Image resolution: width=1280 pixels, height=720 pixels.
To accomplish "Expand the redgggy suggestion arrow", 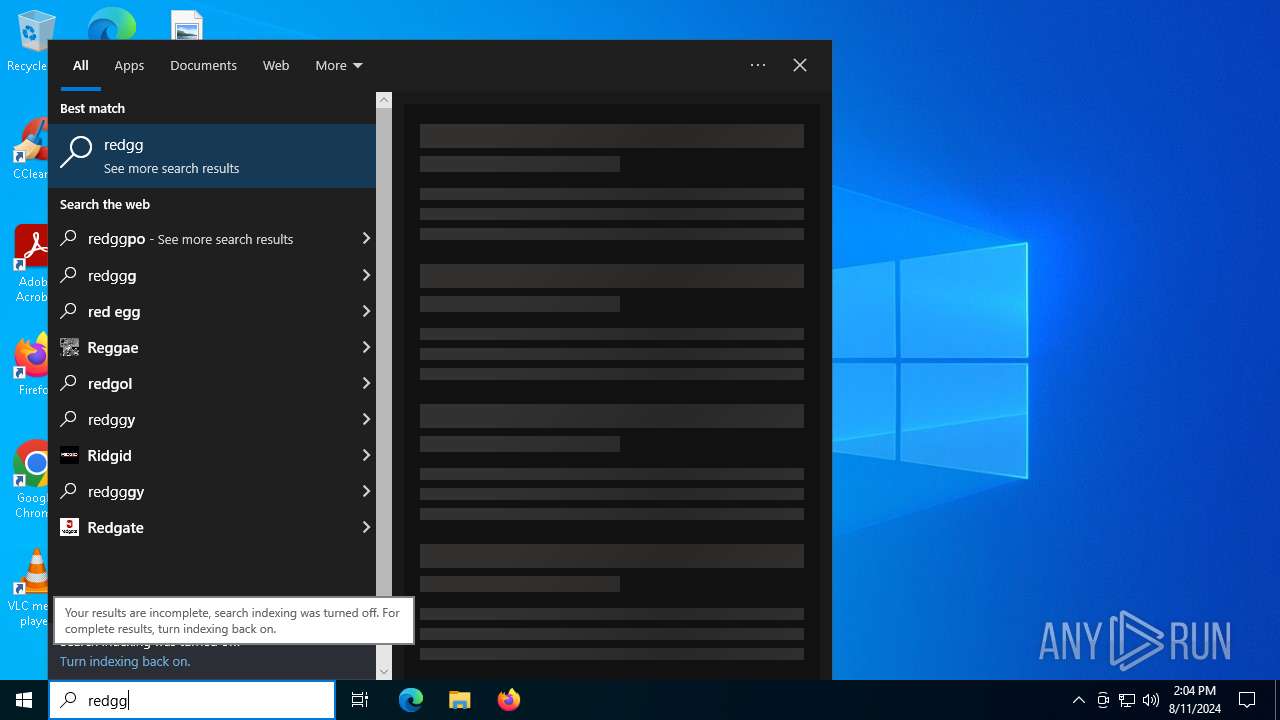I will click(366, 491).
